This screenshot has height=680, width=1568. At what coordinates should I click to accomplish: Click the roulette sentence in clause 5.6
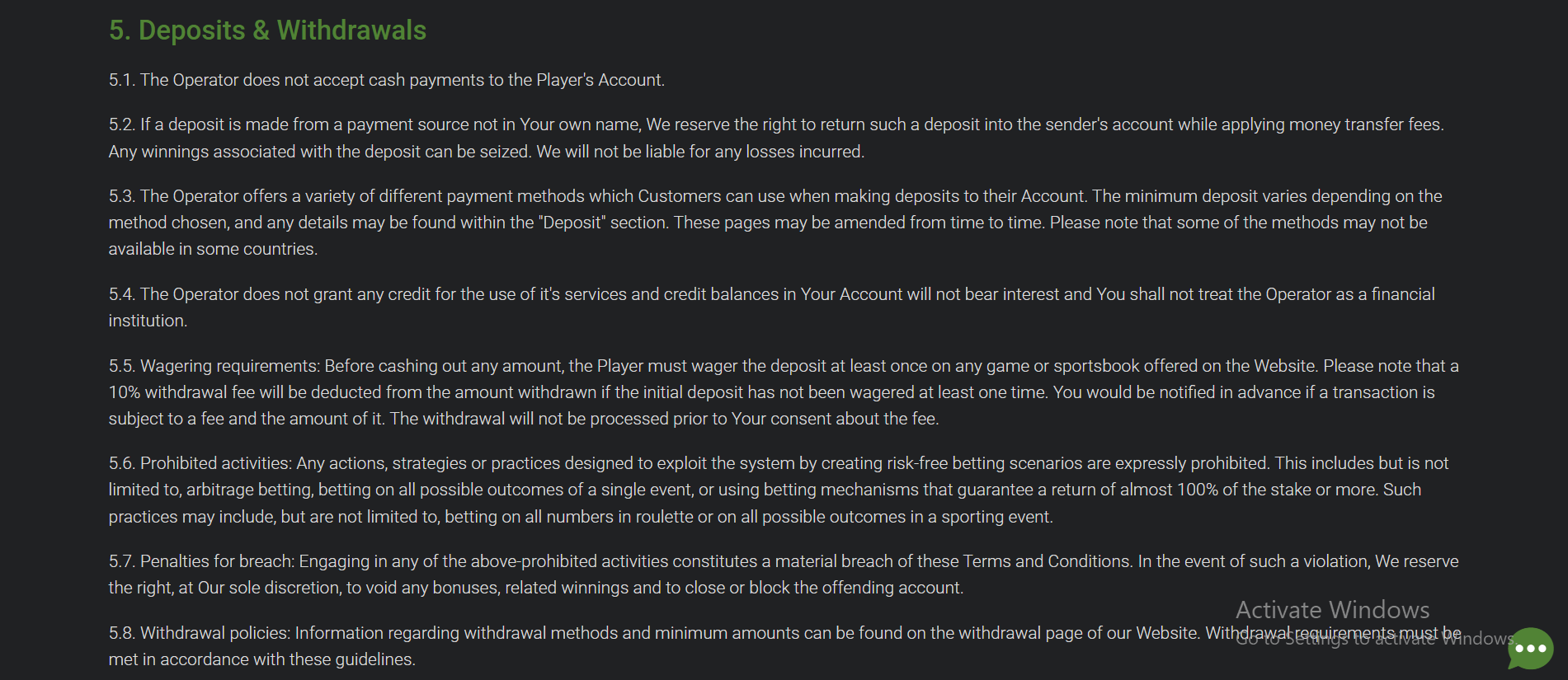pos(581,517)
